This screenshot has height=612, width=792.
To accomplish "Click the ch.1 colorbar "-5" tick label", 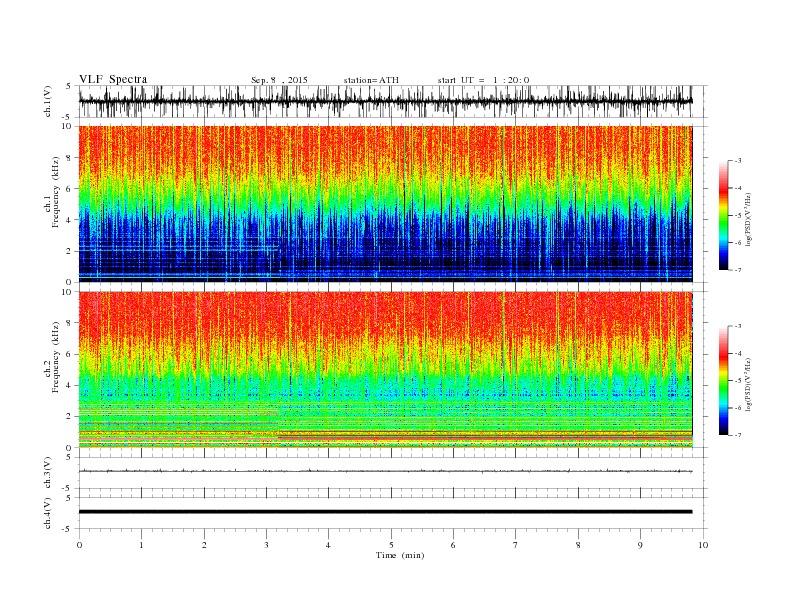I will 738,216.
